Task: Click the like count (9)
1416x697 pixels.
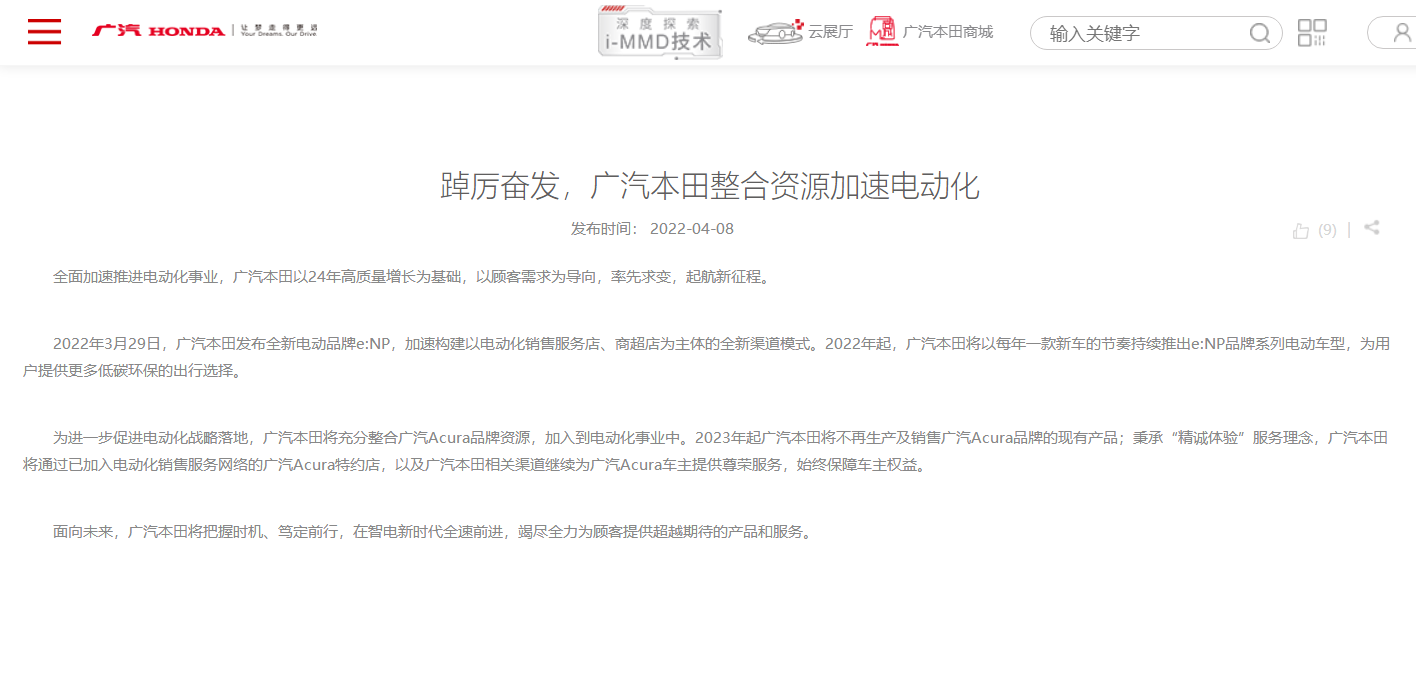Action: pyautogui.click(x=1327, y=230)
